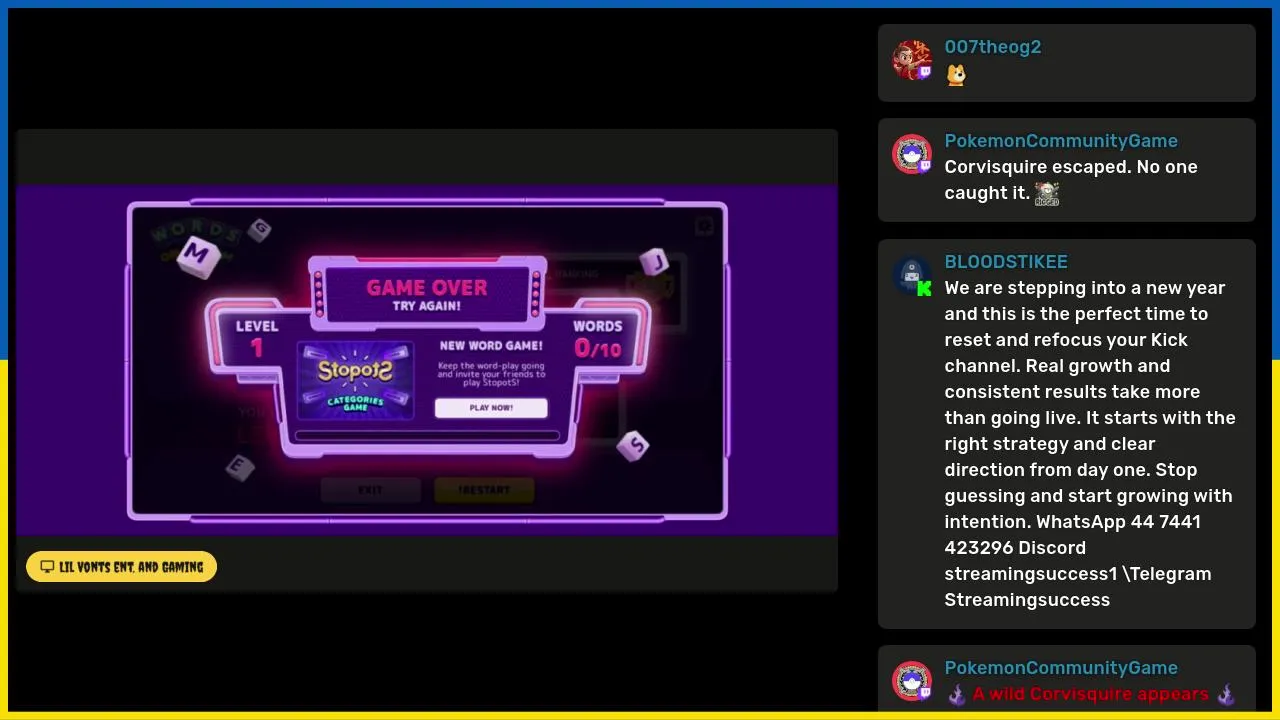Screen dimensions: 1280x720
Task: Click BLOODSTIKEE's avatar with Kick badge
Action: (911, 275)
